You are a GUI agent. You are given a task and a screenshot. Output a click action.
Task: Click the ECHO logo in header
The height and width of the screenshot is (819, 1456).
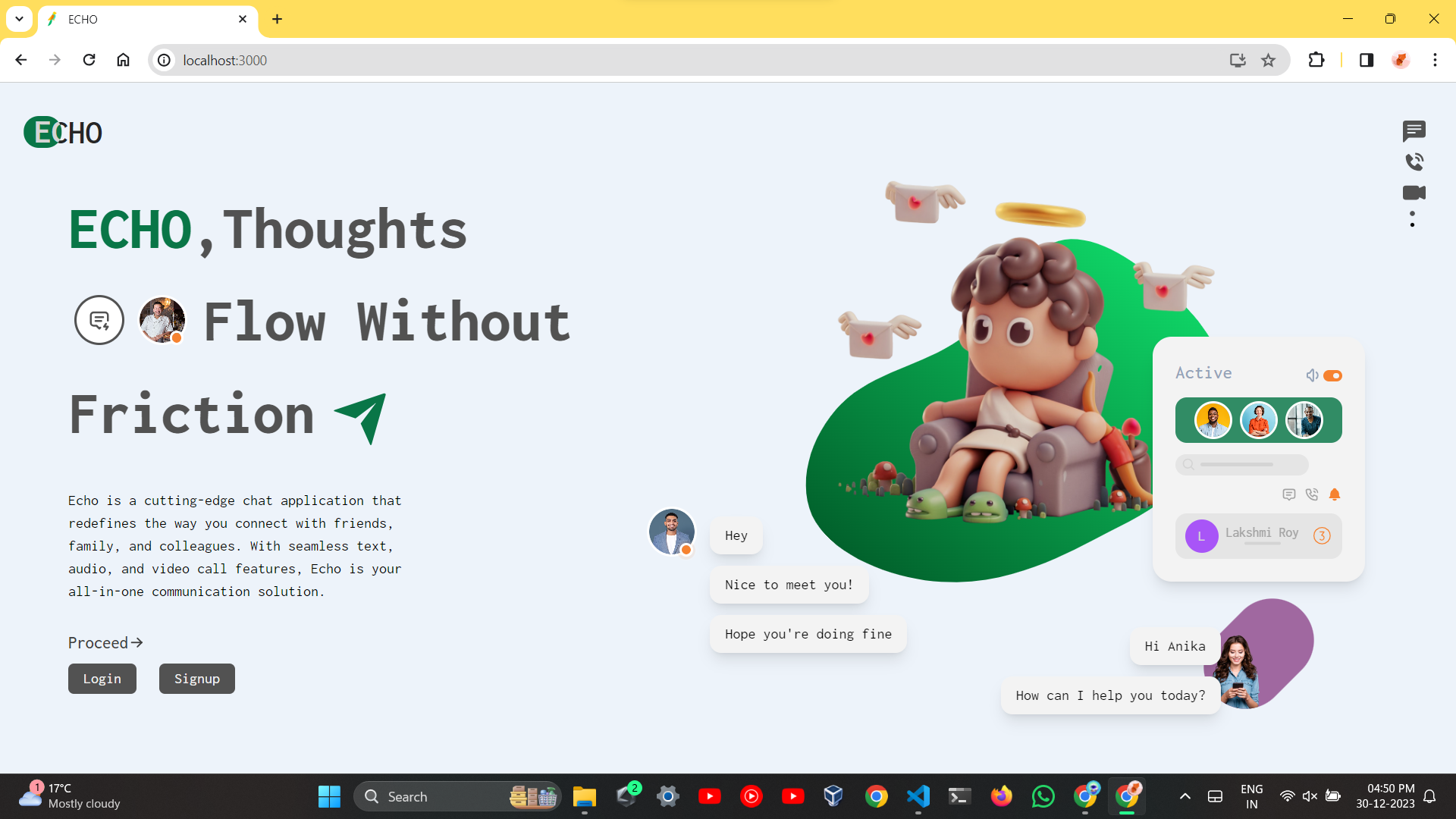pyautogui.click(x=64, y=133)
